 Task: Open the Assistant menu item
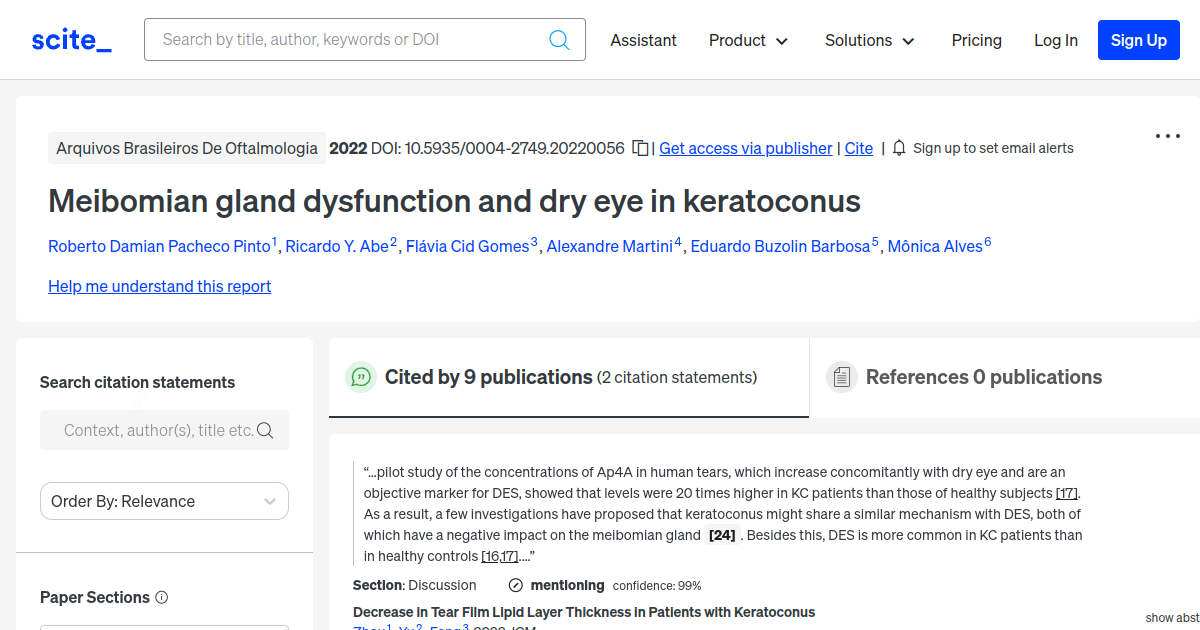(643, 40)
